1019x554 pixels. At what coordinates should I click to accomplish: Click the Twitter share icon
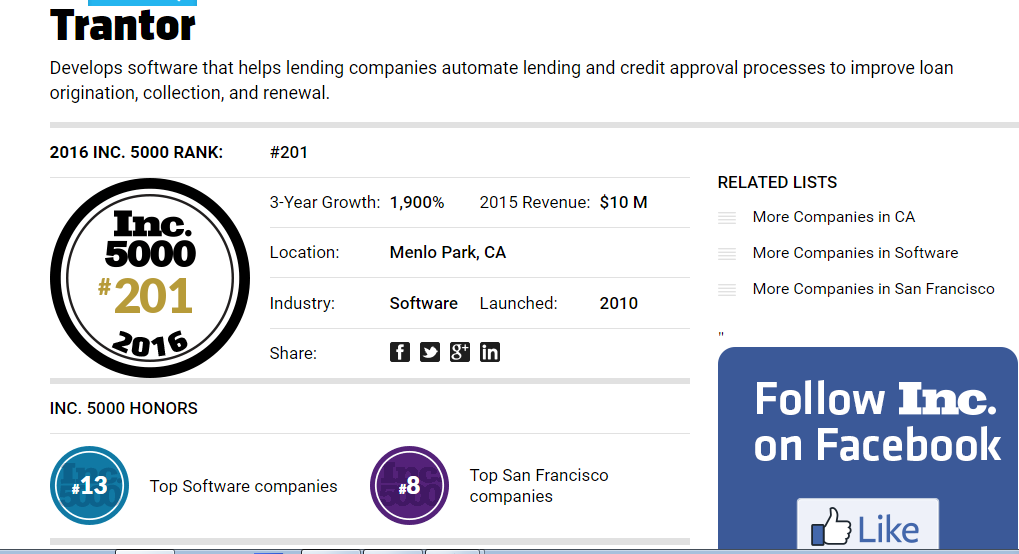pos(430,352)
